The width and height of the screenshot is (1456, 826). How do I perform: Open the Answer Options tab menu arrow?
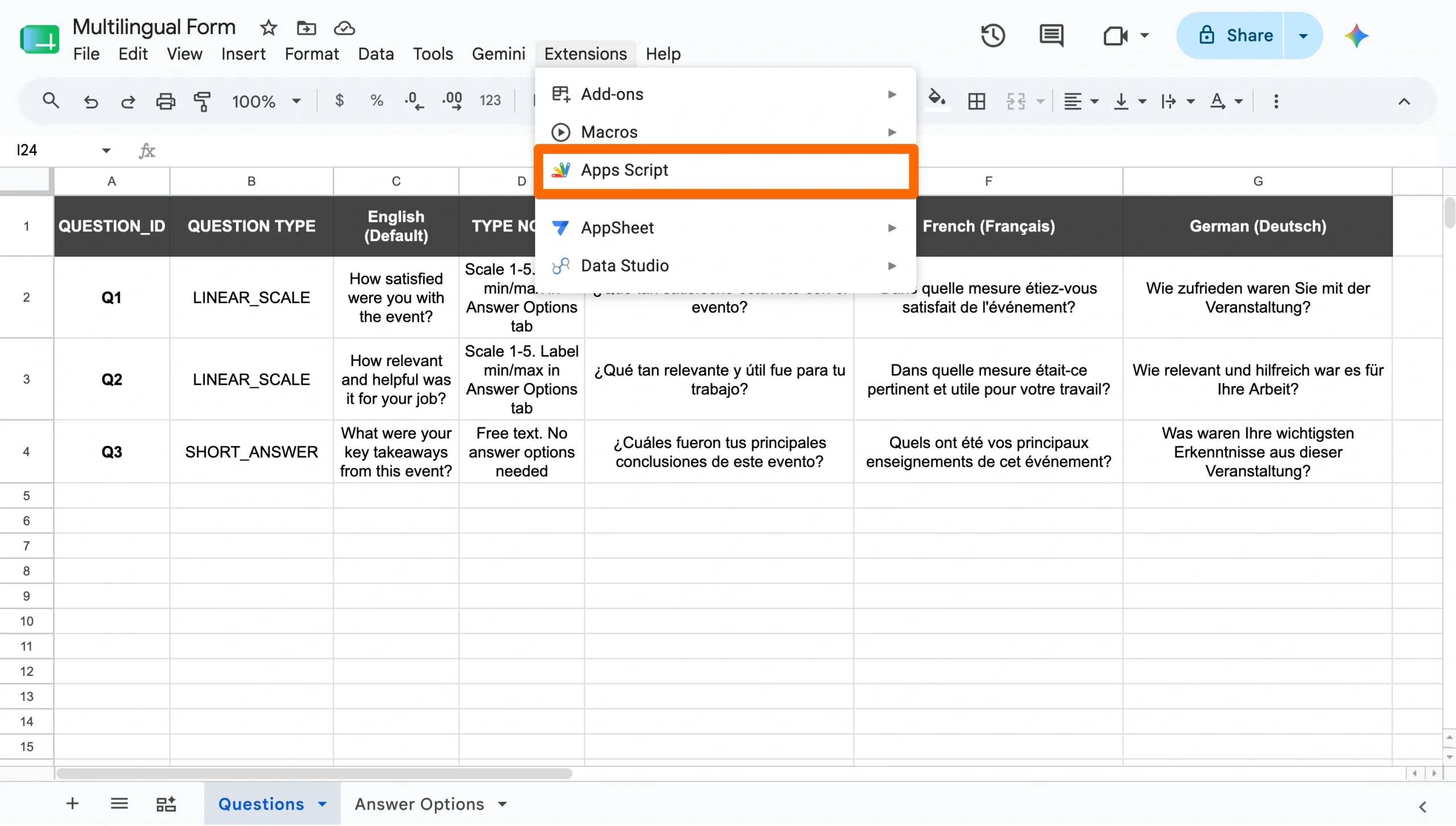502,804
